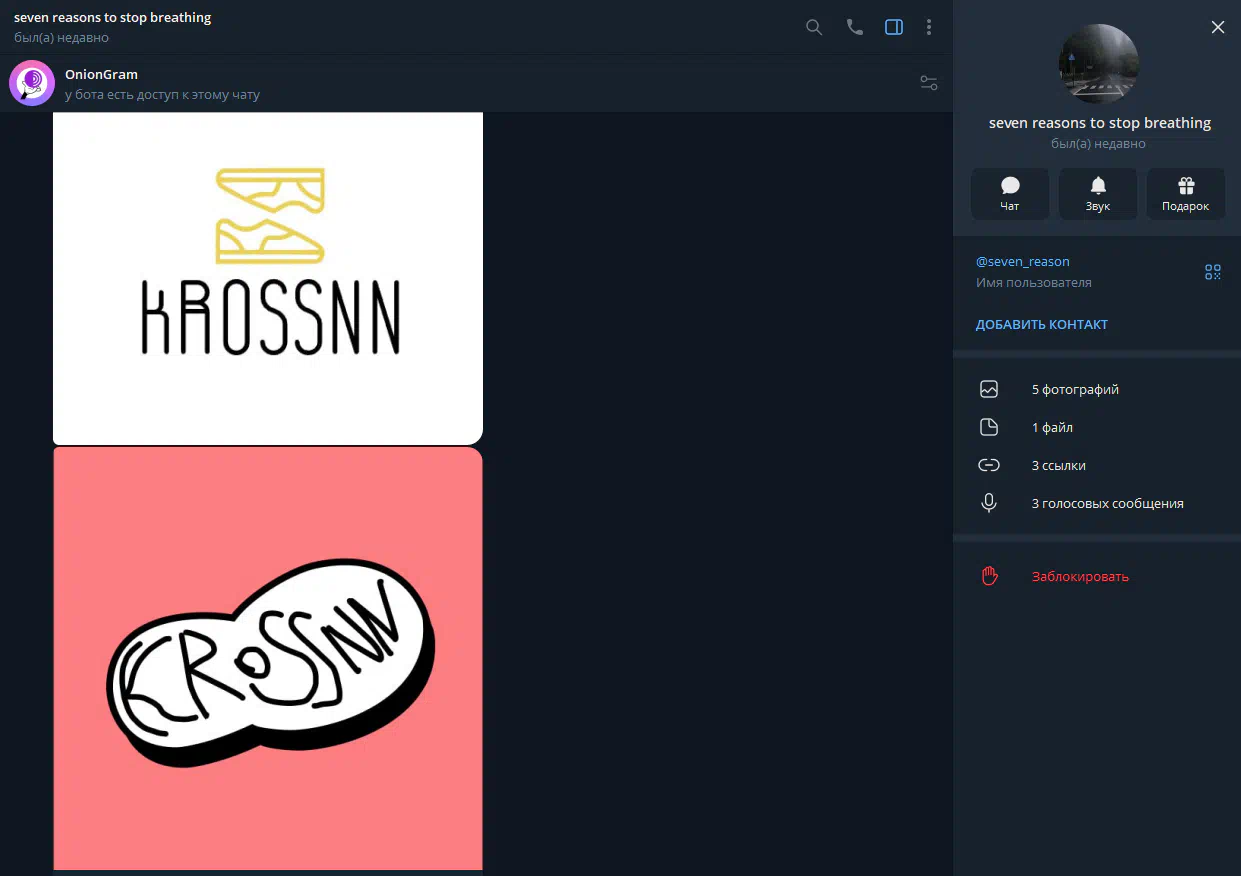The height and width of the screenshot is (876, 1241).
Task: Open OnionGram bot settings sliders icon
Action: pyautogui.click(x=929, y=83)
